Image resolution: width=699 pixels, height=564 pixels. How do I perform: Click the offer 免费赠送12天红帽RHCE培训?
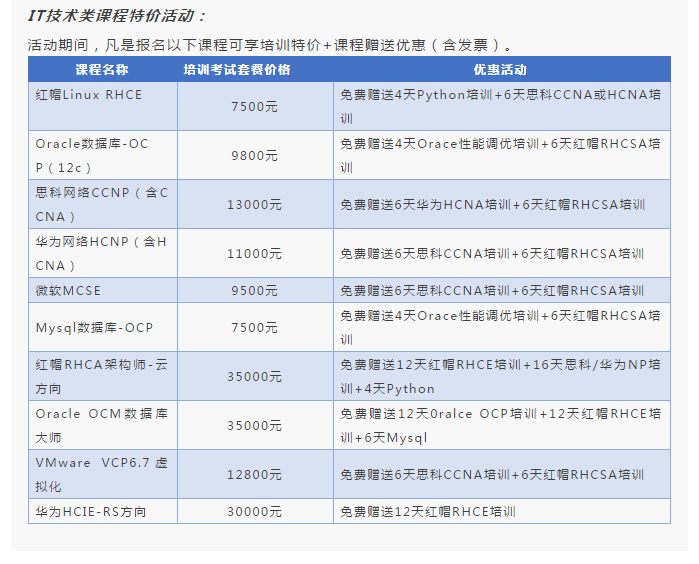[x=428, y=512]
